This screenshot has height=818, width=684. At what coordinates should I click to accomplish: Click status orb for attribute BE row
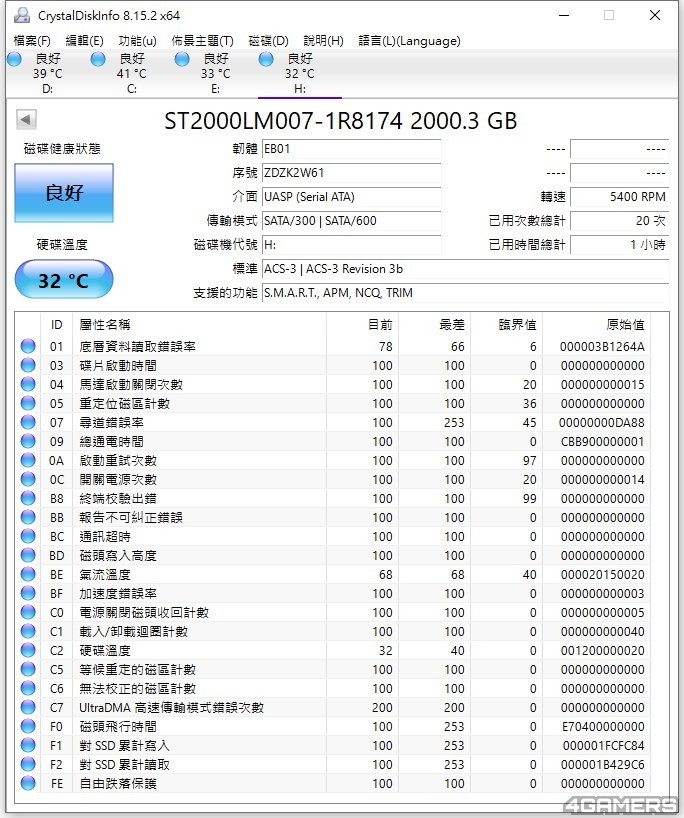(x=28, y=574)
